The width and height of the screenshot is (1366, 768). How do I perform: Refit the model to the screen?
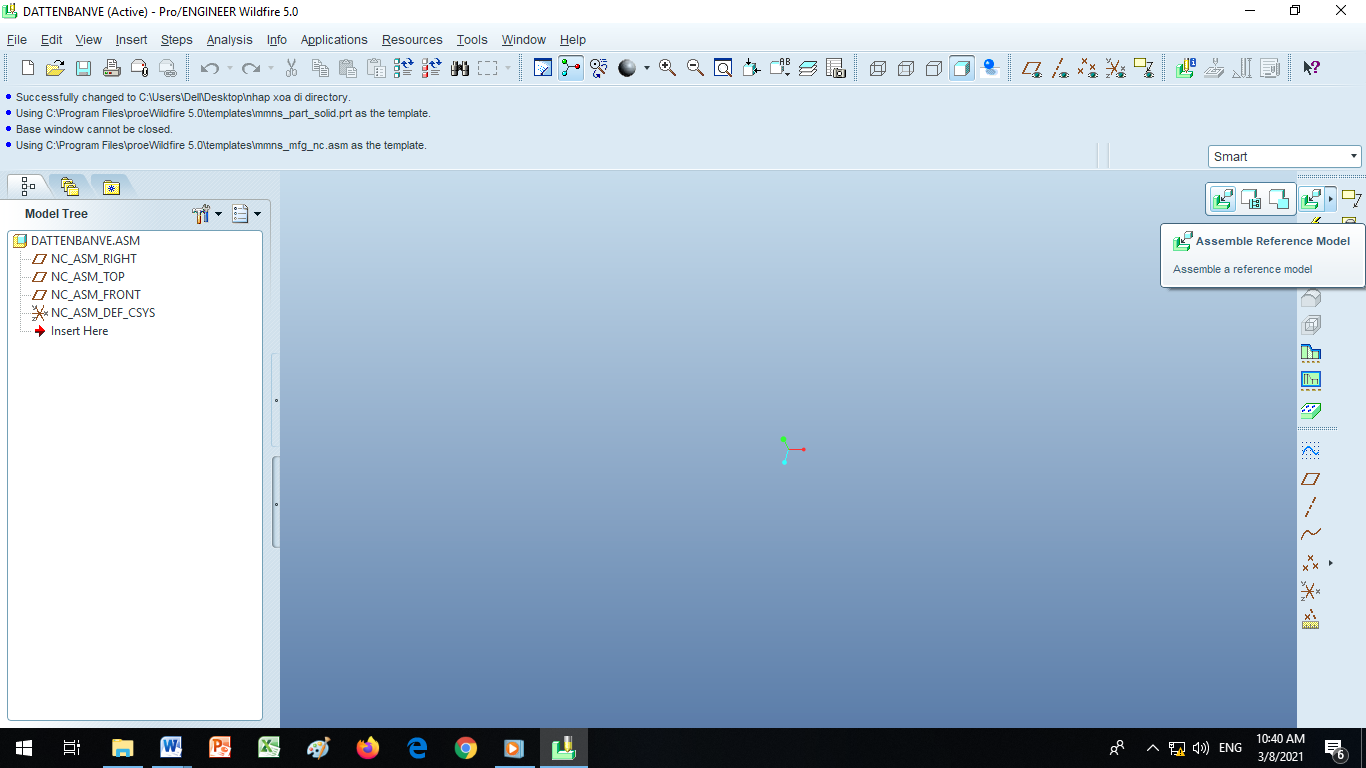pyautogui.click(x=723, y=68)
